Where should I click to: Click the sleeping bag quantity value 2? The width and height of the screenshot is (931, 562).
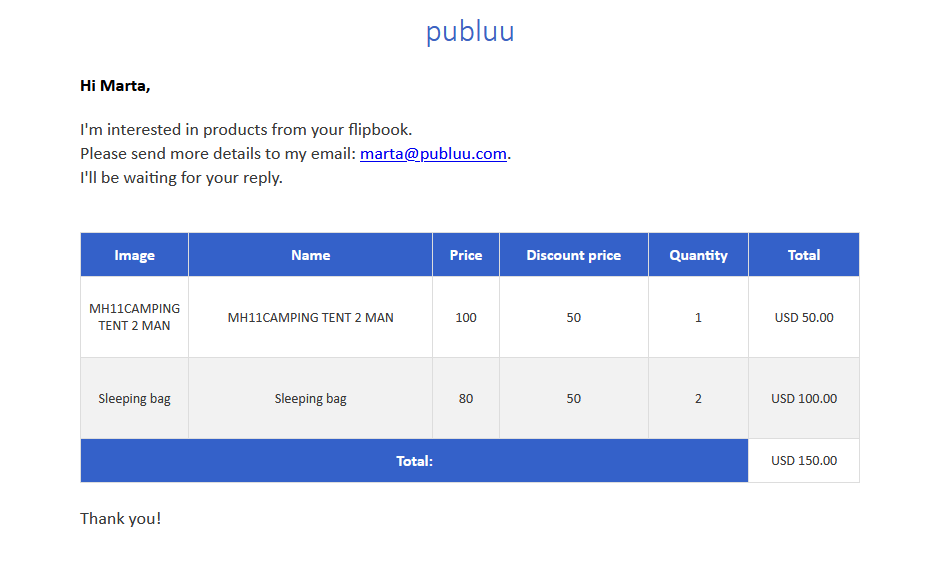[x=698, y=398]
